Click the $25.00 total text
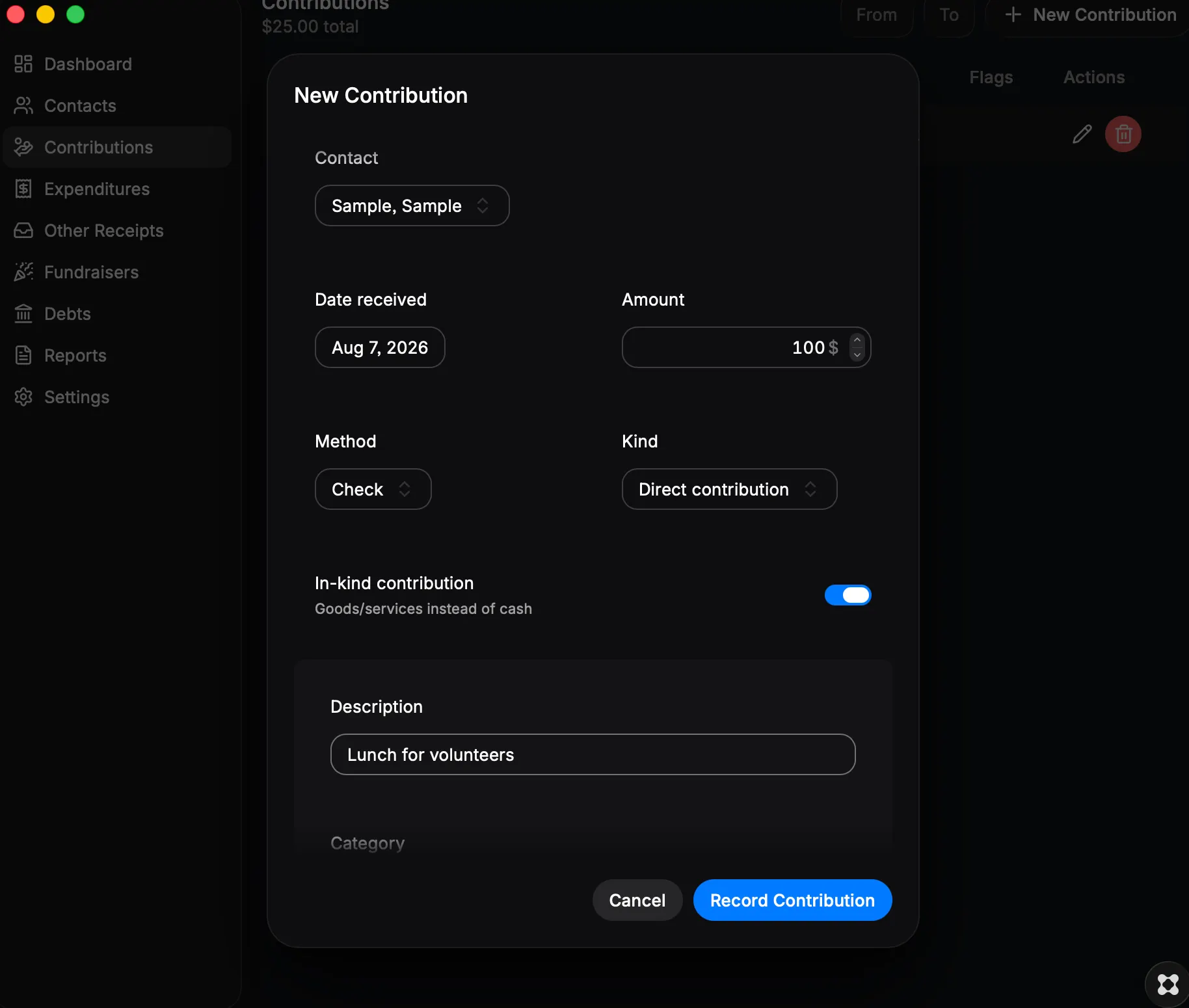The image size is (1189, 1008). pyautogui.click(x=310, y=27)
